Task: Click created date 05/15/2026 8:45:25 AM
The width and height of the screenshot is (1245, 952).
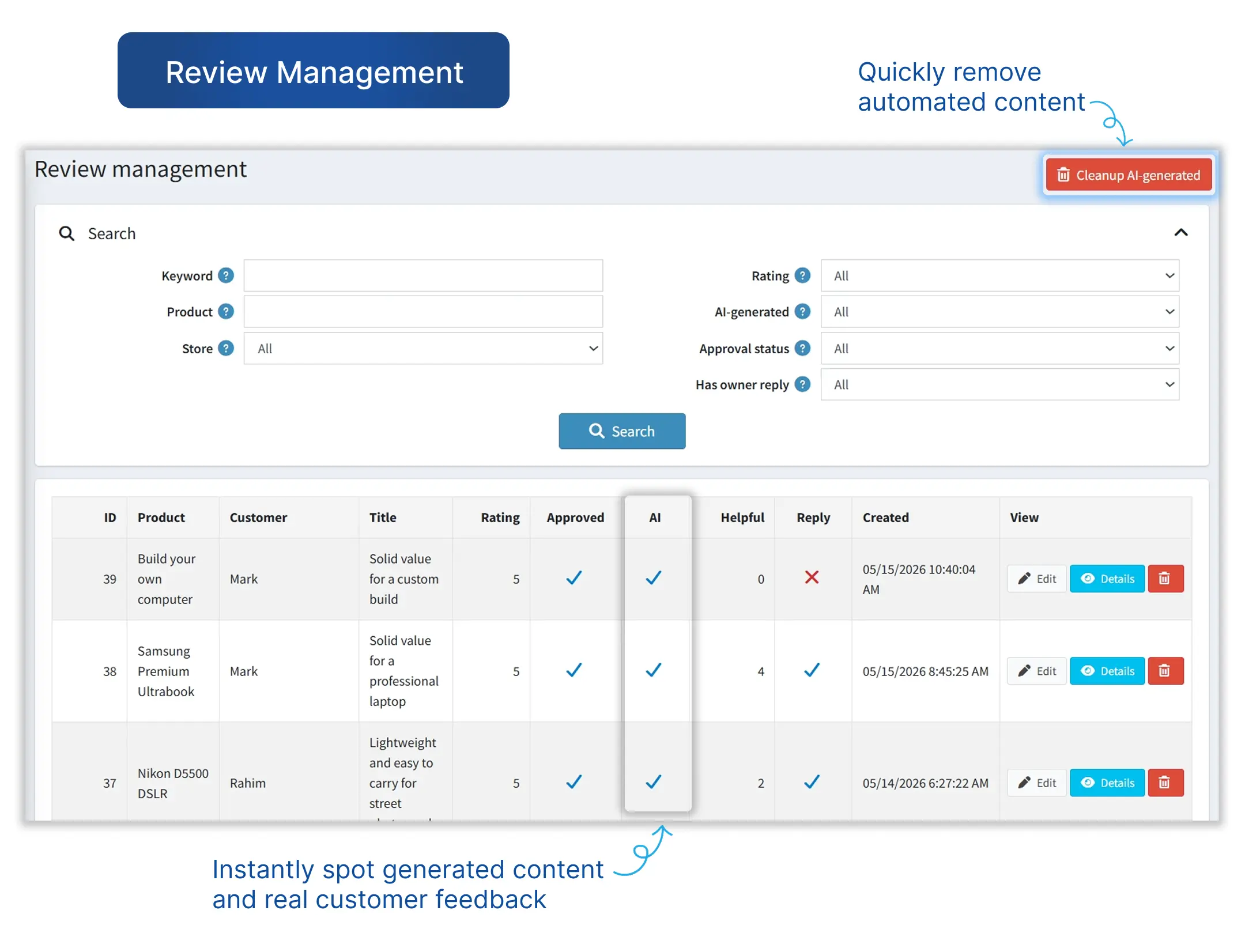Action: point(925,671)
